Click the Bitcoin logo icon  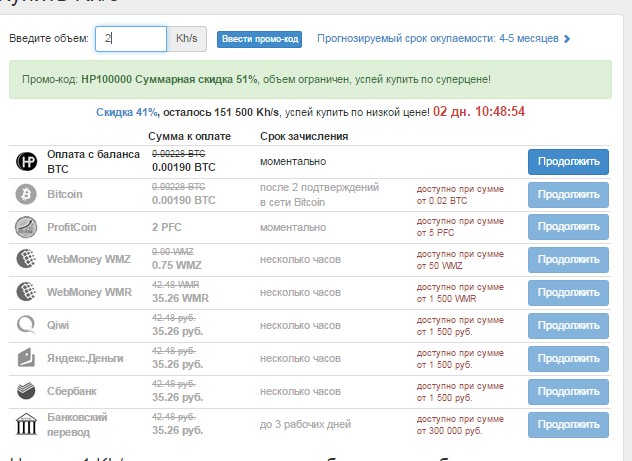pos(26,195)
